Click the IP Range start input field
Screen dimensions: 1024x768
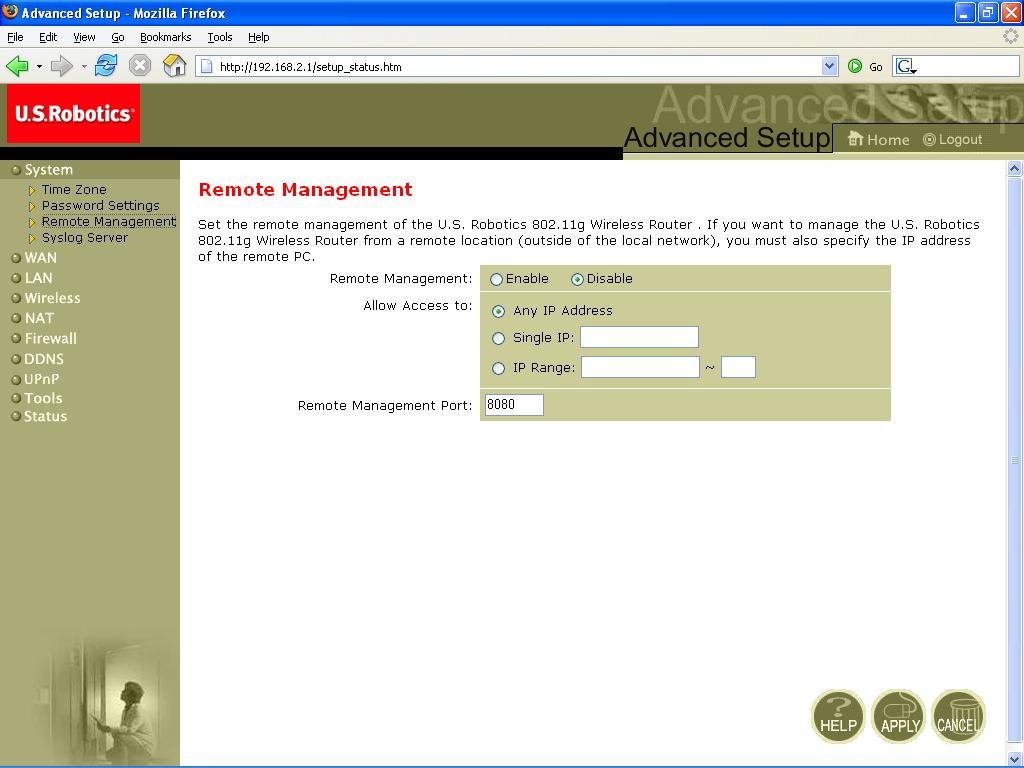pos(640,367)
